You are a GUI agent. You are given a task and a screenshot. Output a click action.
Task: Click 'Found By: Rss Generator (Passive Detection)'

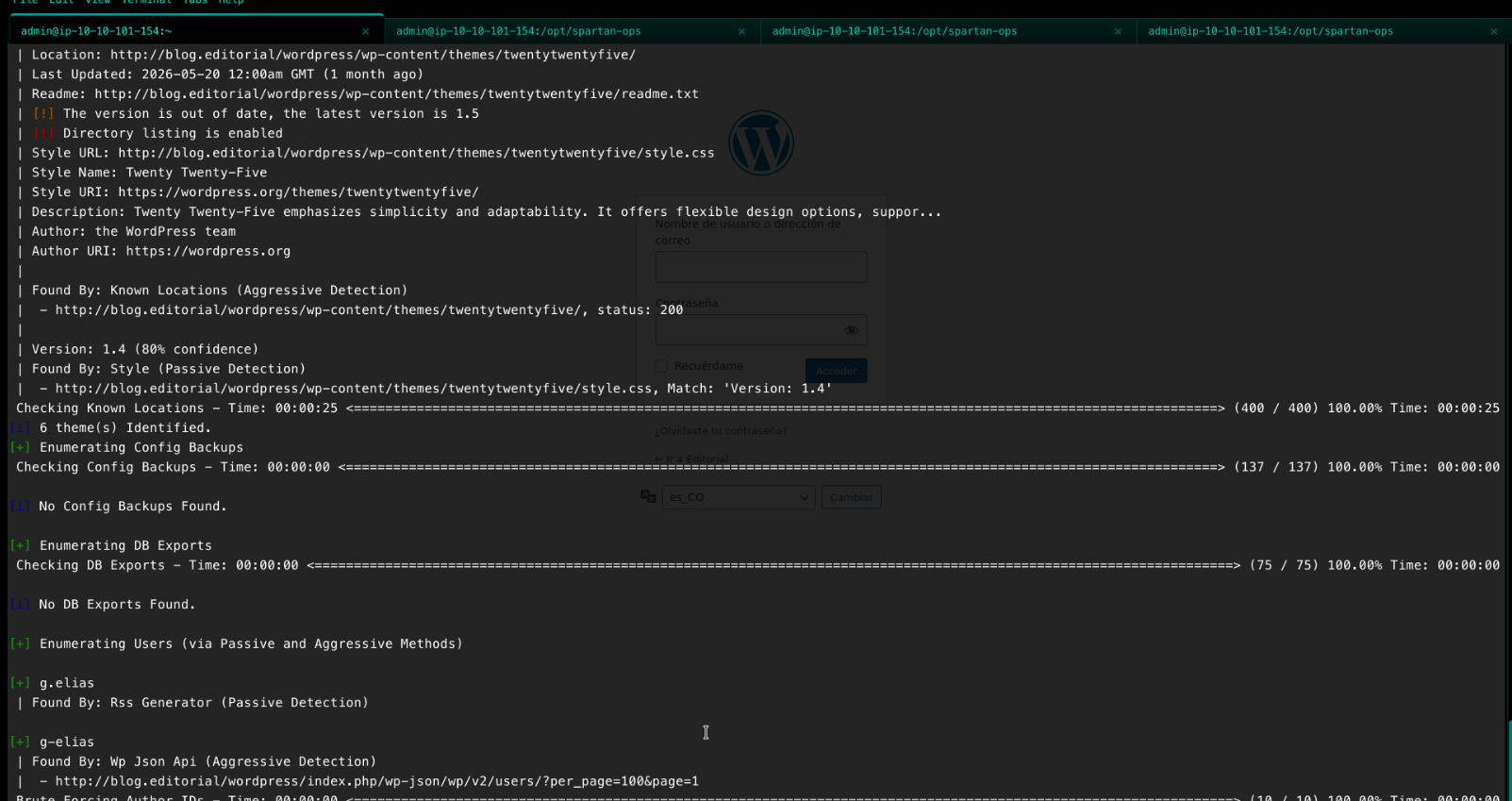coord(200,703)
